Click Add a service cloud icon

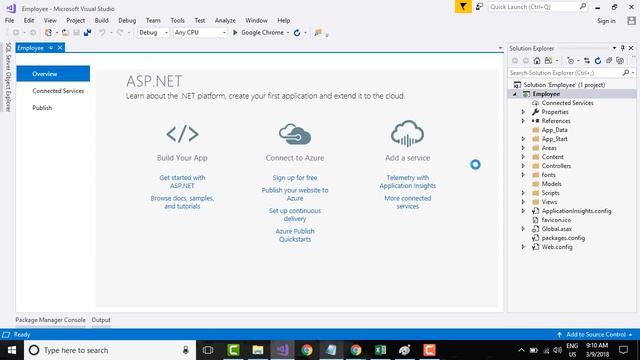(407, 133)
